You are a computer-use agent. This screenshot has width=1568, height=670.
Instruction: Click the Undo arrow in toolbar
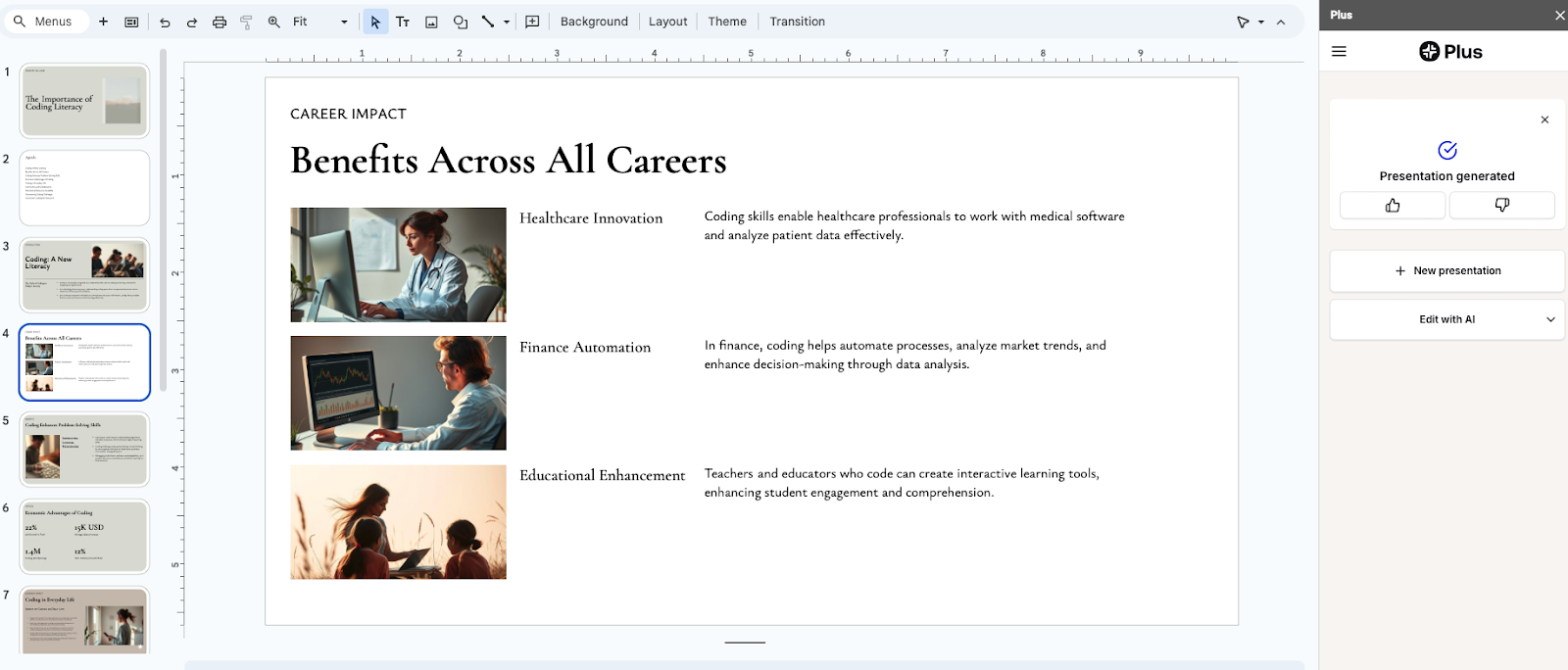pyautogui.click(x=165, y=22)
